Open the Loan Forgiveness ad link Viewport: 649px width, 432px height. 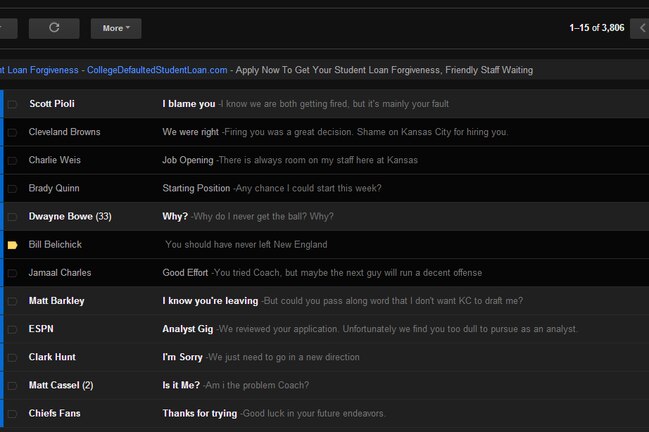tap(39, 70)
